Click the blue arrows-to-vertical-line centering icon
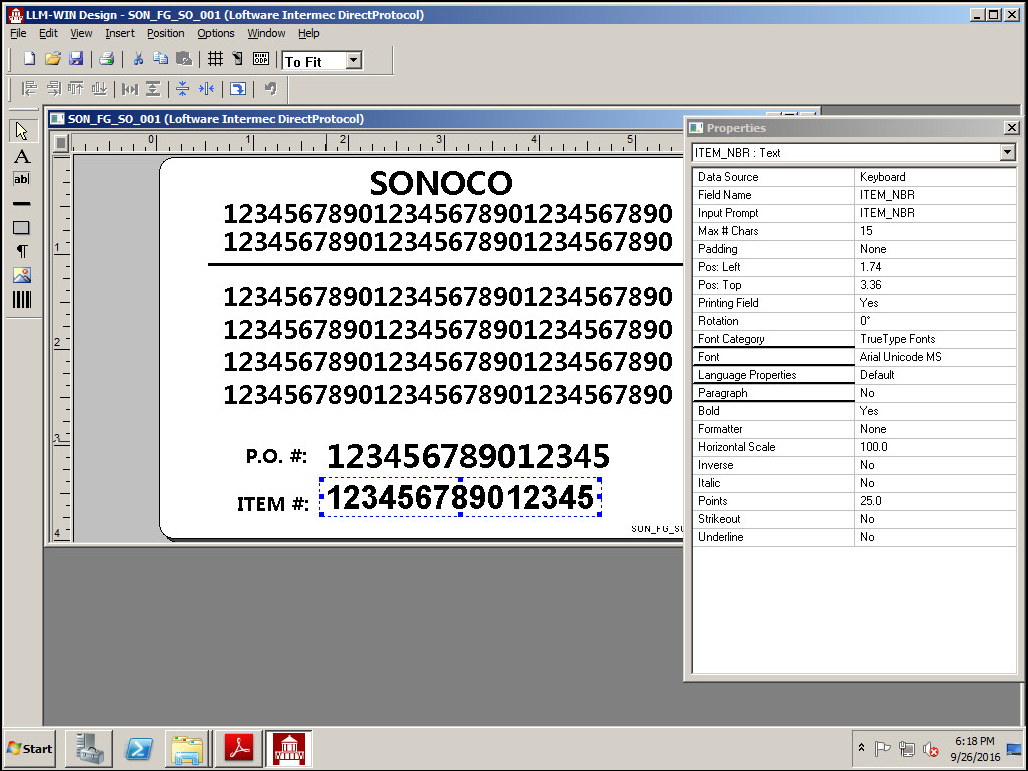 [207, 89]
